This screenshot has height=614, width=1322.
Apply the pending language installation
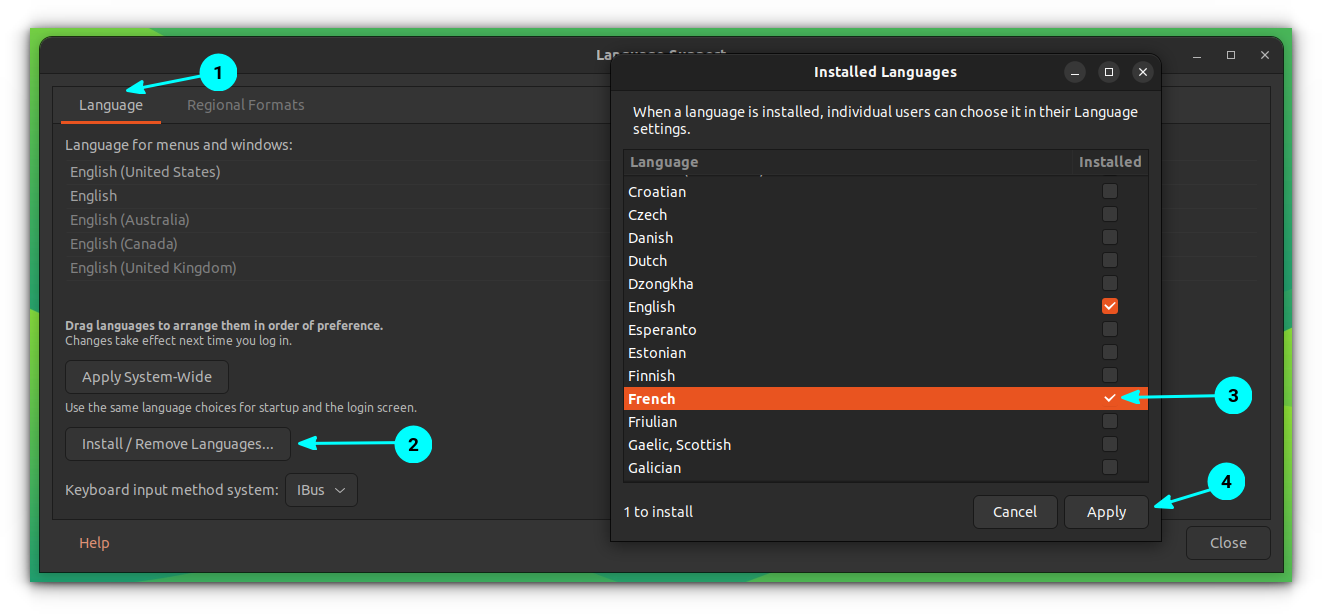coord(1106,511)
